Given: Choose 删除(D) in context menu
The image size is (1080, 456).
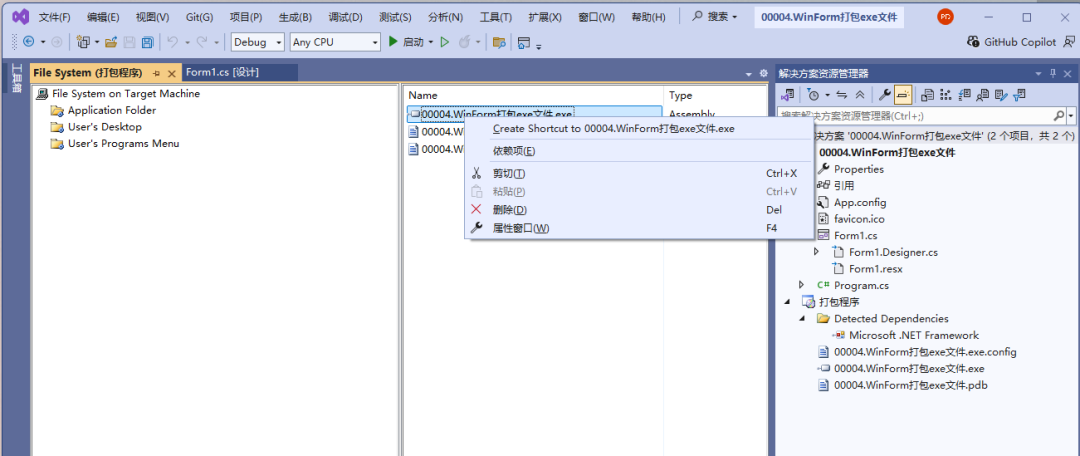Looking at the screenshot, I should pyautogui.click(x=638, y=209).
